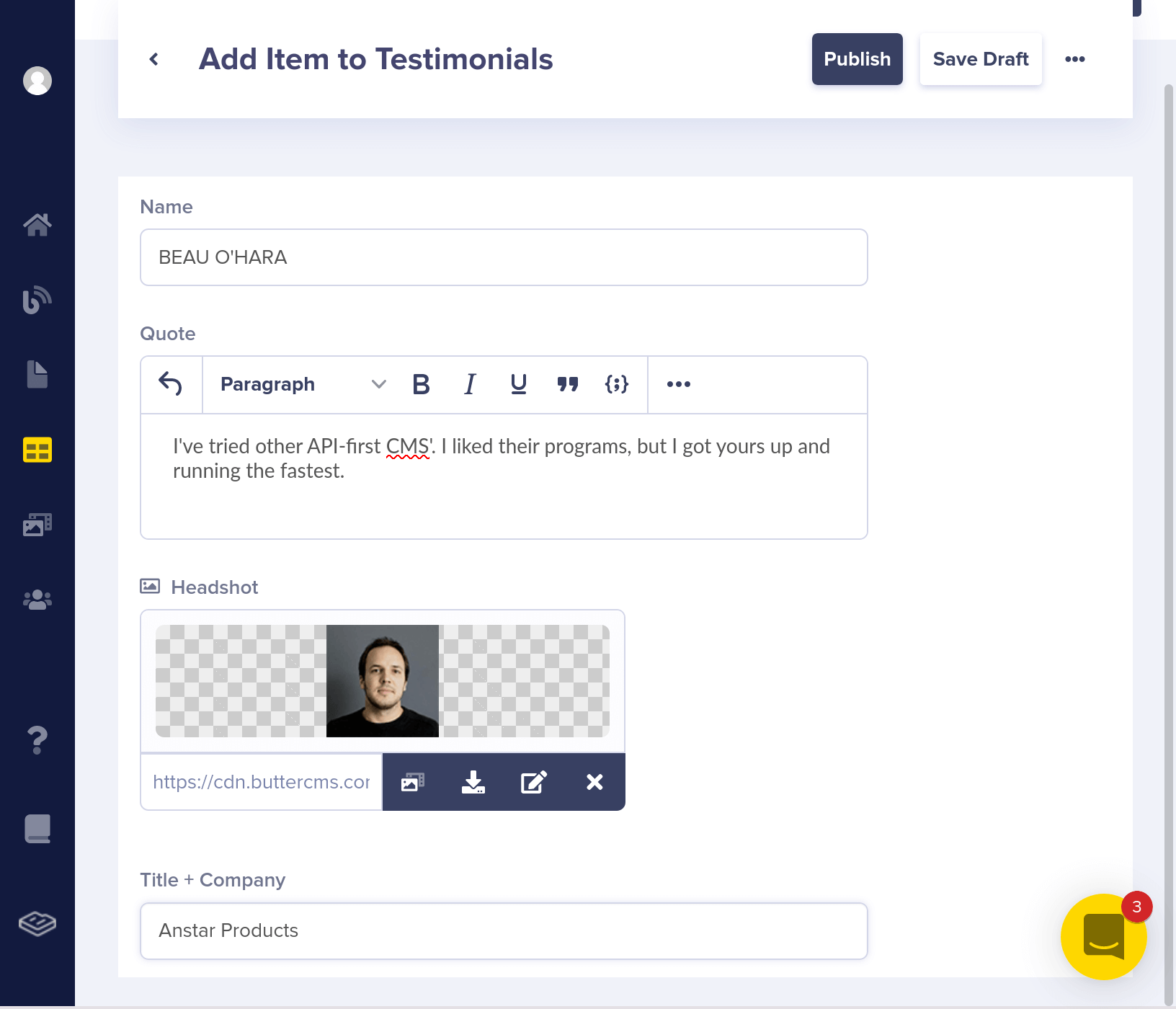Insert a blockquote in the Quote field
This screenshot has height=1009, width=1176.
[568, 384]
